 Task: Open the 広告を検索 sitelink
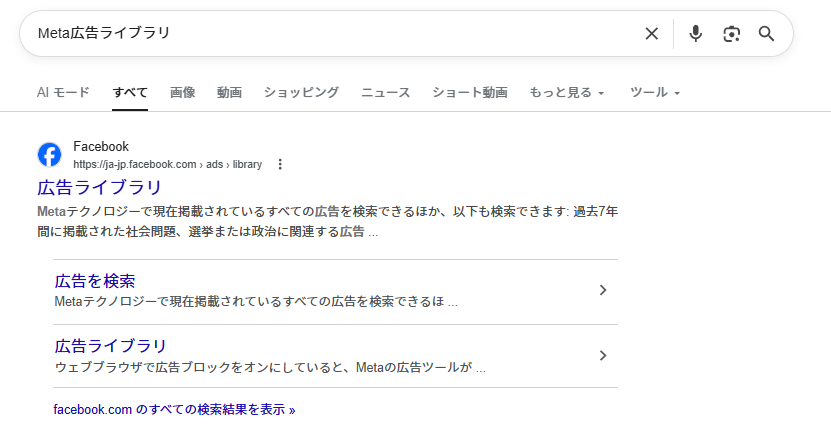point(95,281)
